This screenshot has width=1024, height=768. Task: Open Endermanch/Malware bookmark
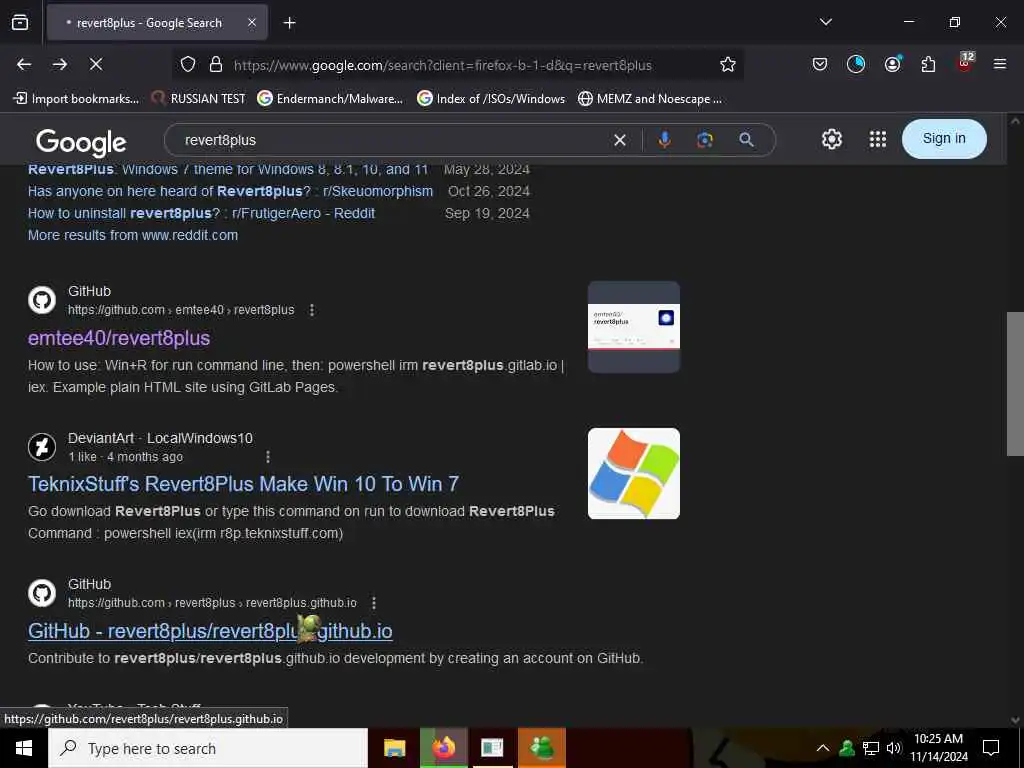coord(330,99)
